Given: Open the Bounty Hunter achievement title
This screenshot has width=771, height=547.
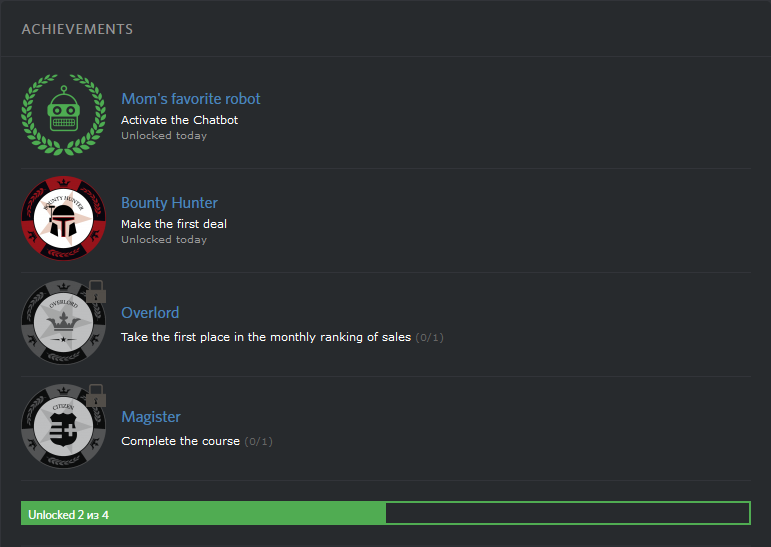Looking at the screenshot, I should click(169, 203).
